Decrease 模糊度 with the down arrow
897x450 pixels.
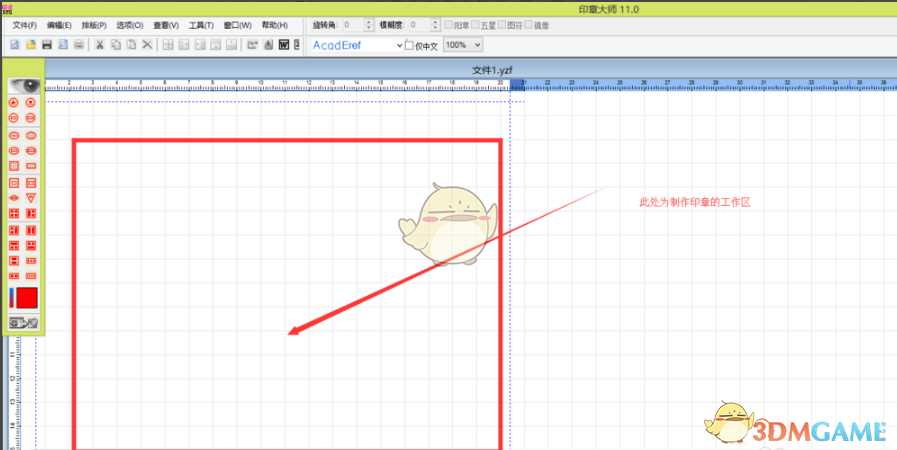[x=435, y=28]
